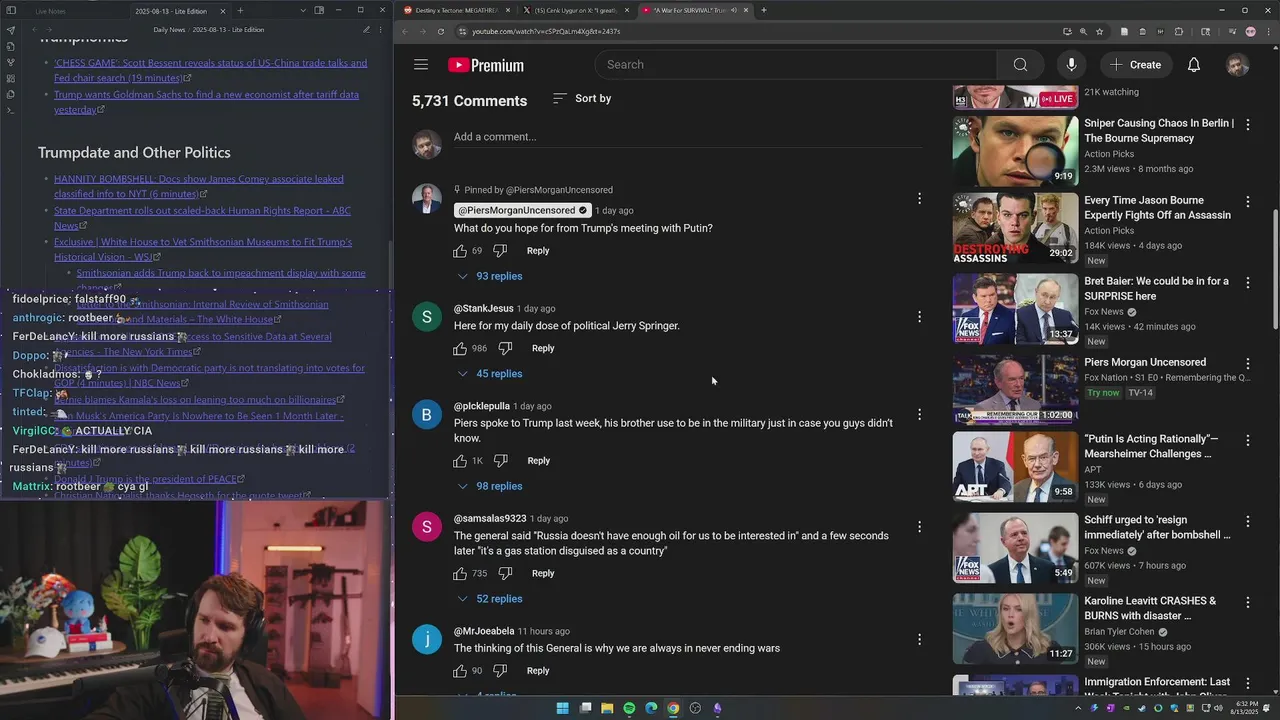
Task: Click @PiersMorganUncensored channel badge
Action: (x=522, y=211)
